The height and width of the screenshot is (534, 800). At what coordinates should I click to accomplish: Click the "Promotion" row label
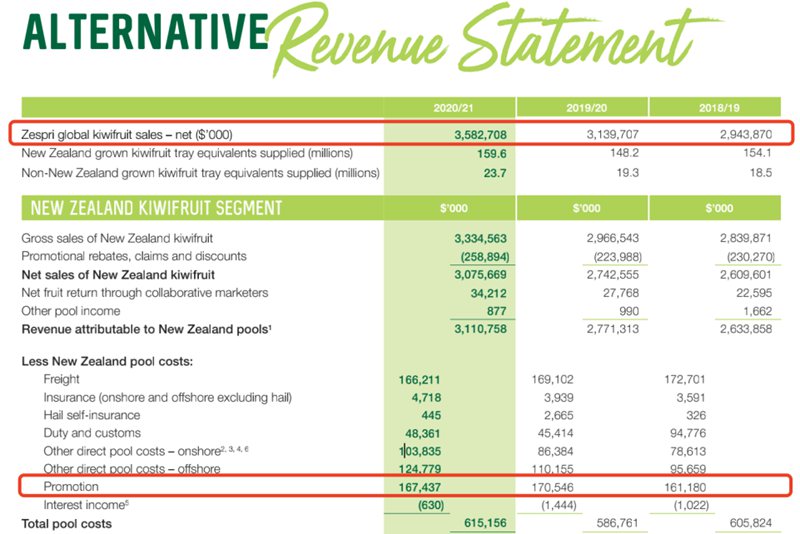[x=71, y=487]
